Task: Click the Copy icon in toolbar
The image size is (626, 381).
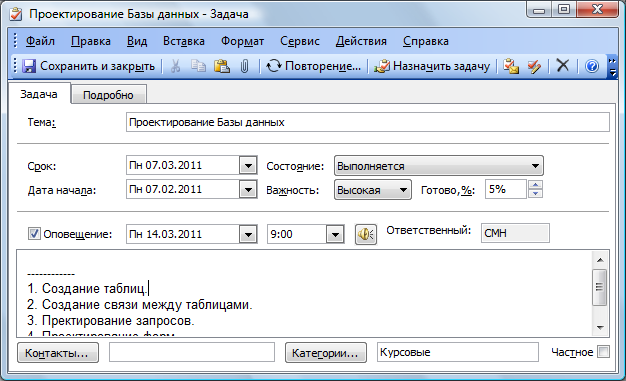Action: [198, 66]
